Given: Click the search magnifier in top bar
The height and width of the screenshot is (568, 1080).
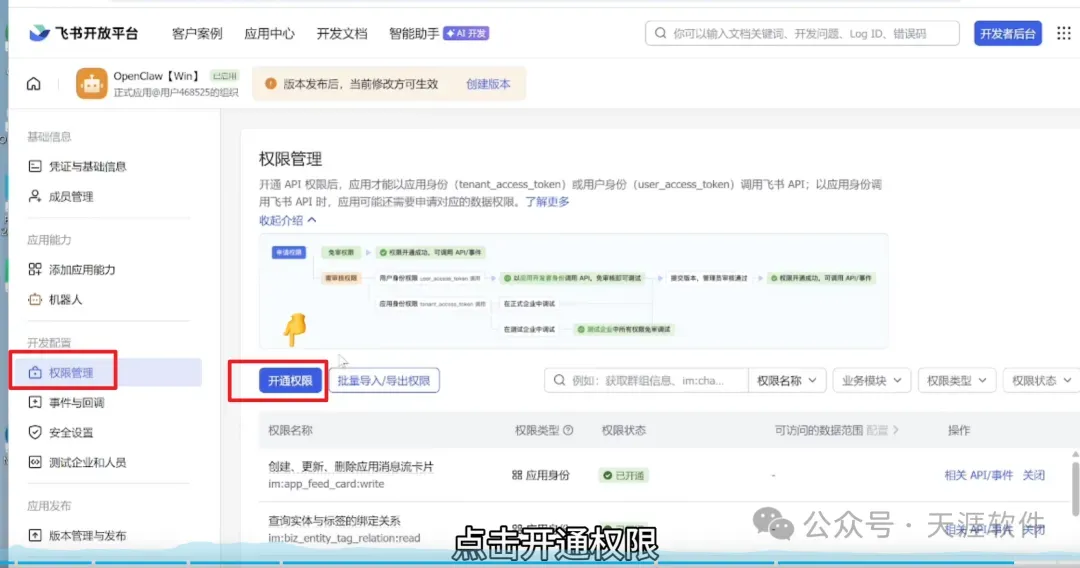Looking at the screenshot, I should (661, 33).
